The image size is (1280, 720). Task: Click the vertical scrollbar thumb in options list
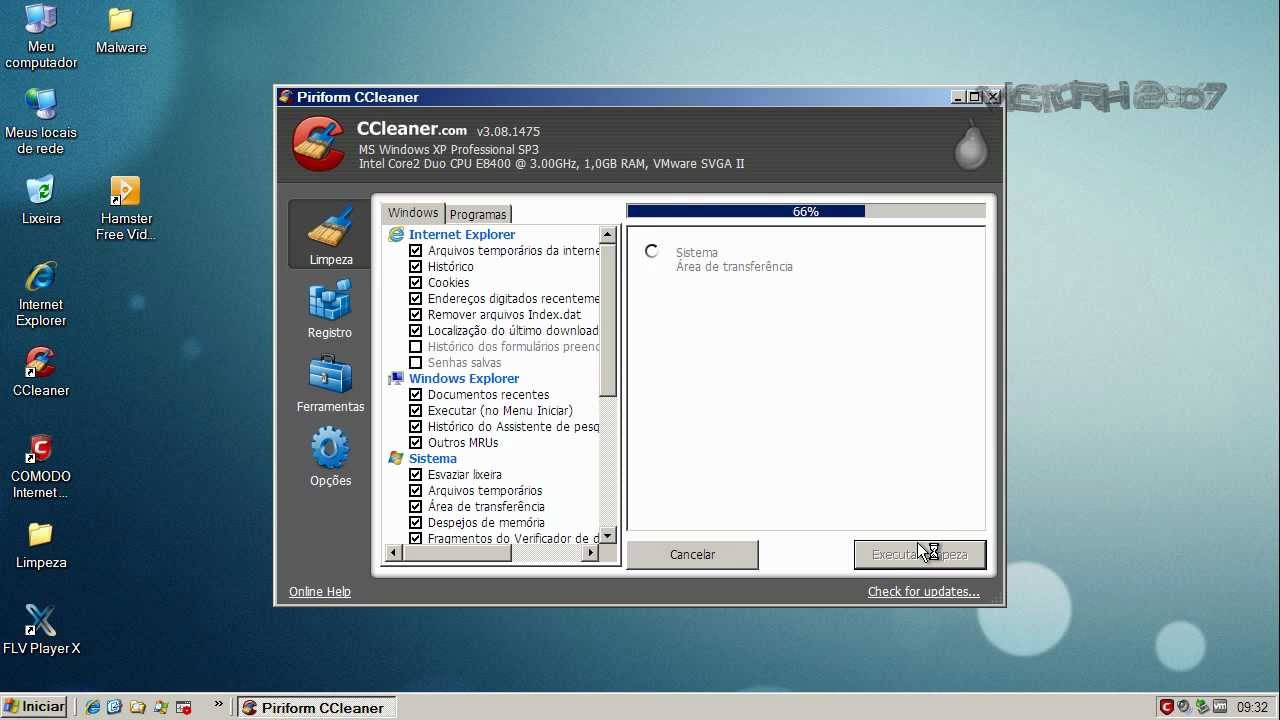point(608,320)
